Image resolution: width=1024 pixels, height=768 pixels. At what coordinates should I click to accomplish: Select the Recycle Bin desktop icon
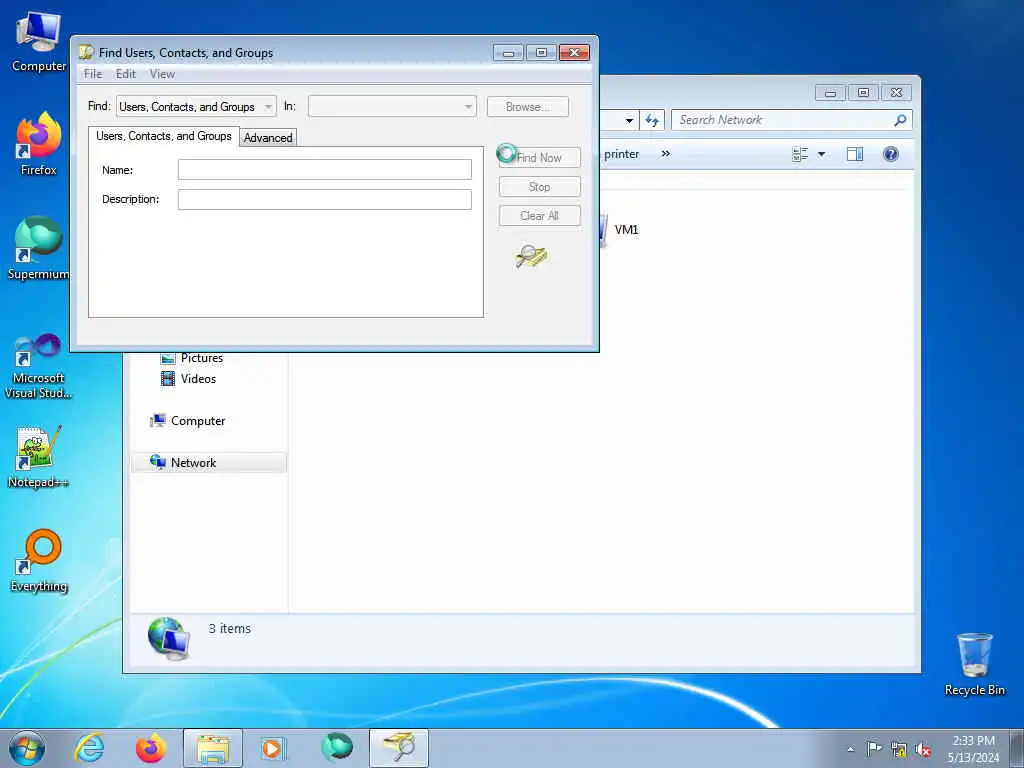(x=974, y=664)
